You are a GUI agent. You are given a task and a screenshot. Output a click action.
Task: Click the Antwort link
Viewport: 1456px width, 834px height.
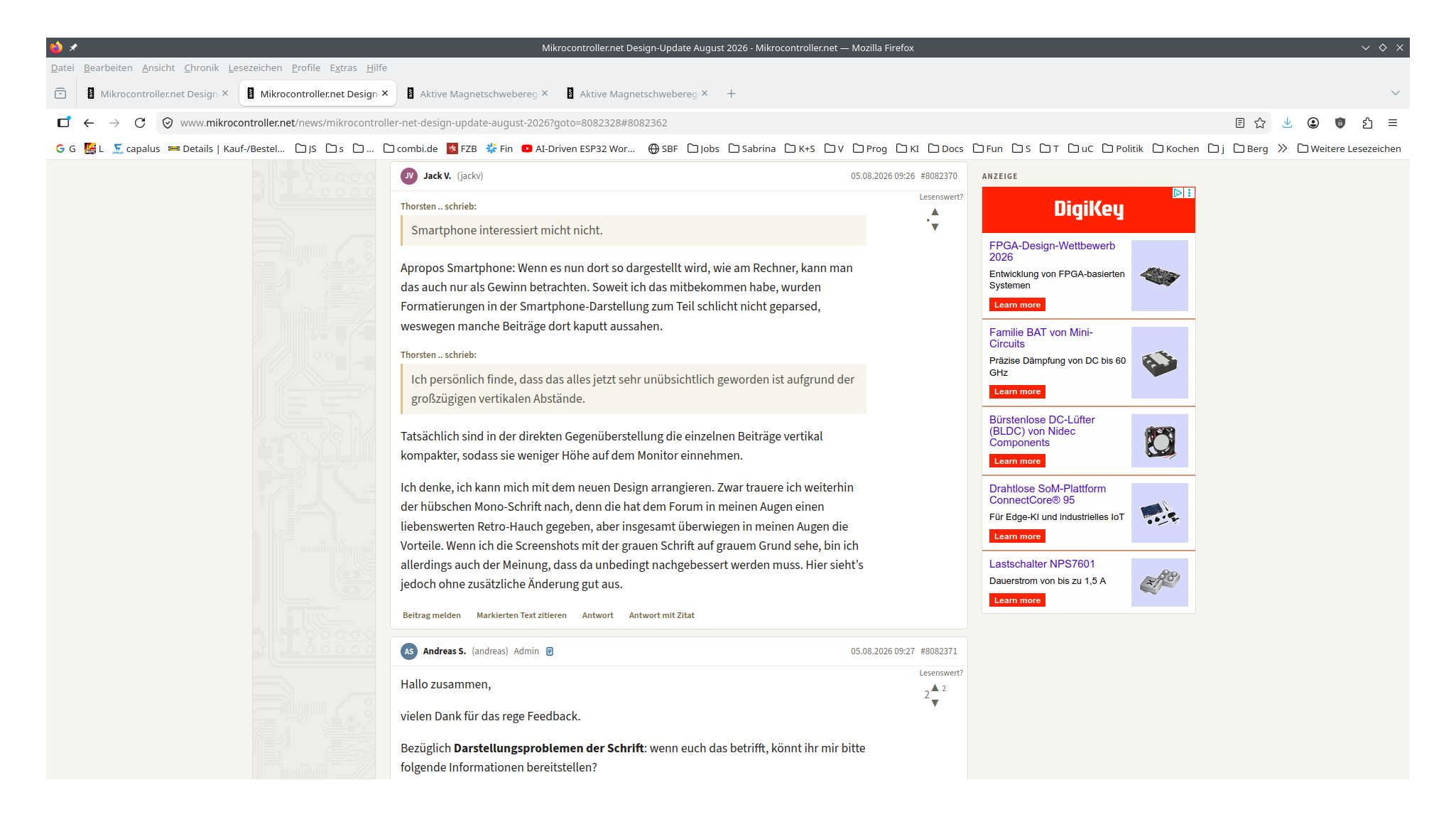(x=597, y=615)
